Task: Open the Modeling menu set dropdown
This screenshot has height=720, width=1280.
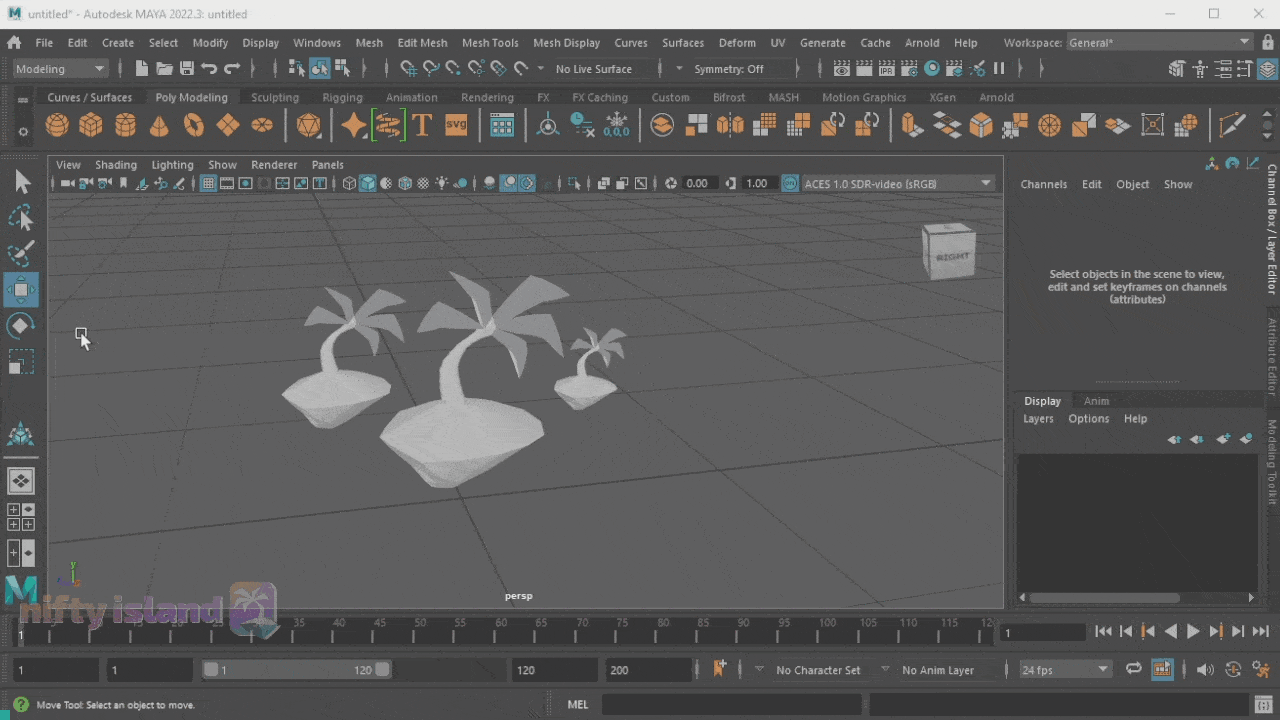Action: [60, 69]
